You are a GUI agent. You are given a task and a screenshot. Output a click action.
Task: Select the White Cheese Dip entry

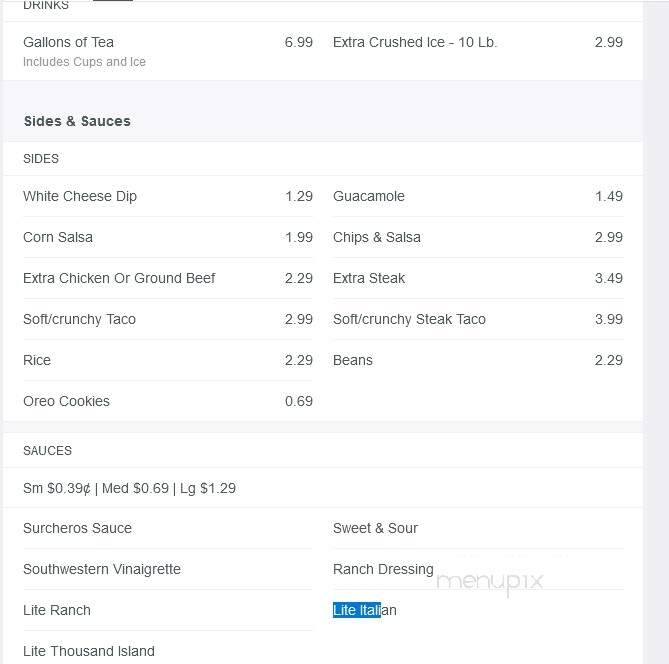[80, 196]
